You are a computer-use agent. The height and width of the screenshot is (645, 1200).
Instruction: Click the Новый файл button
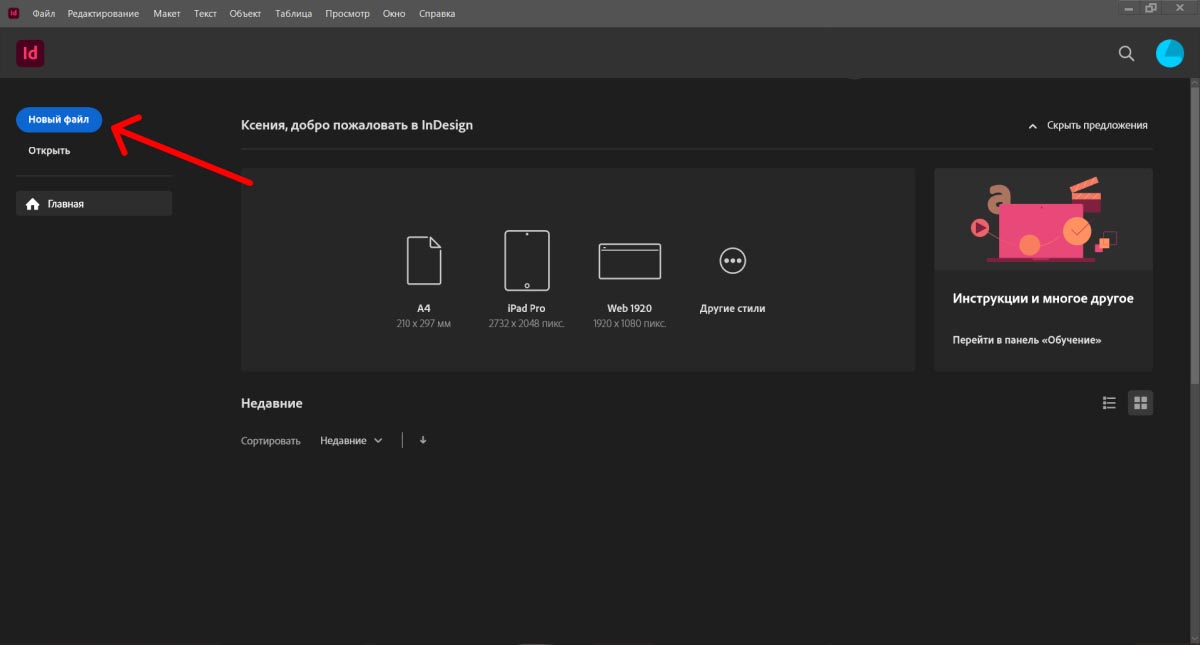[x=59, y=119]
